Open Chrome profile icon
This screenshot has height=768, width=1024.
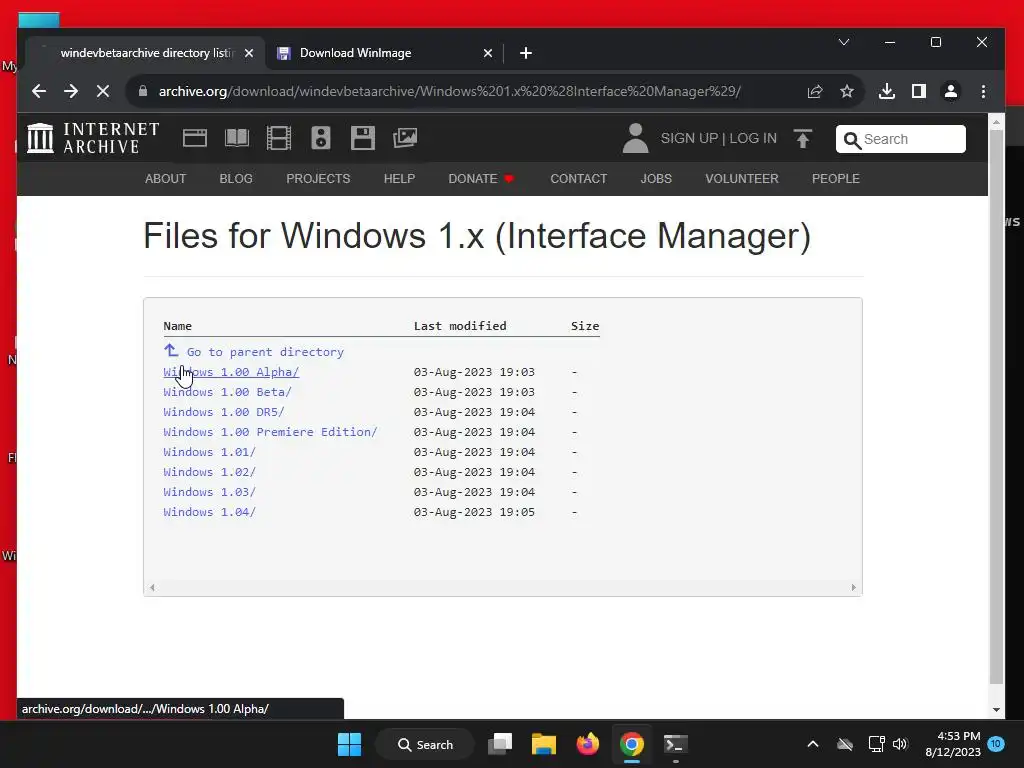[951, 91]
